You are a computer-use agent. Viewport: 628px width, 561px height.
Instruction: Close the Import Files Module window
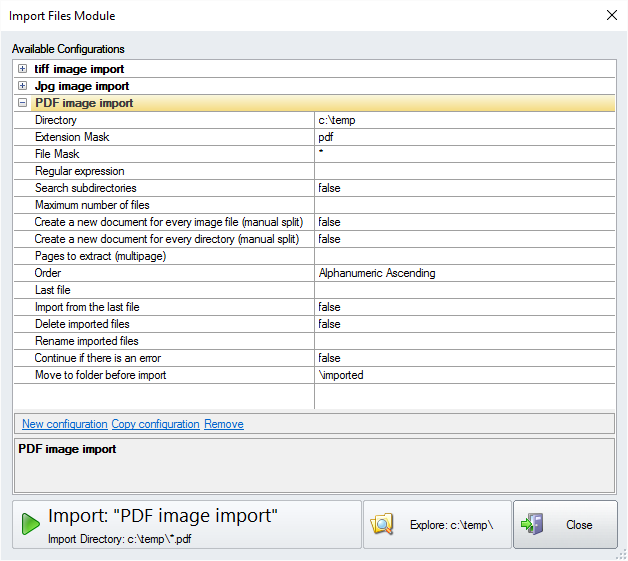tap(611, 15)
